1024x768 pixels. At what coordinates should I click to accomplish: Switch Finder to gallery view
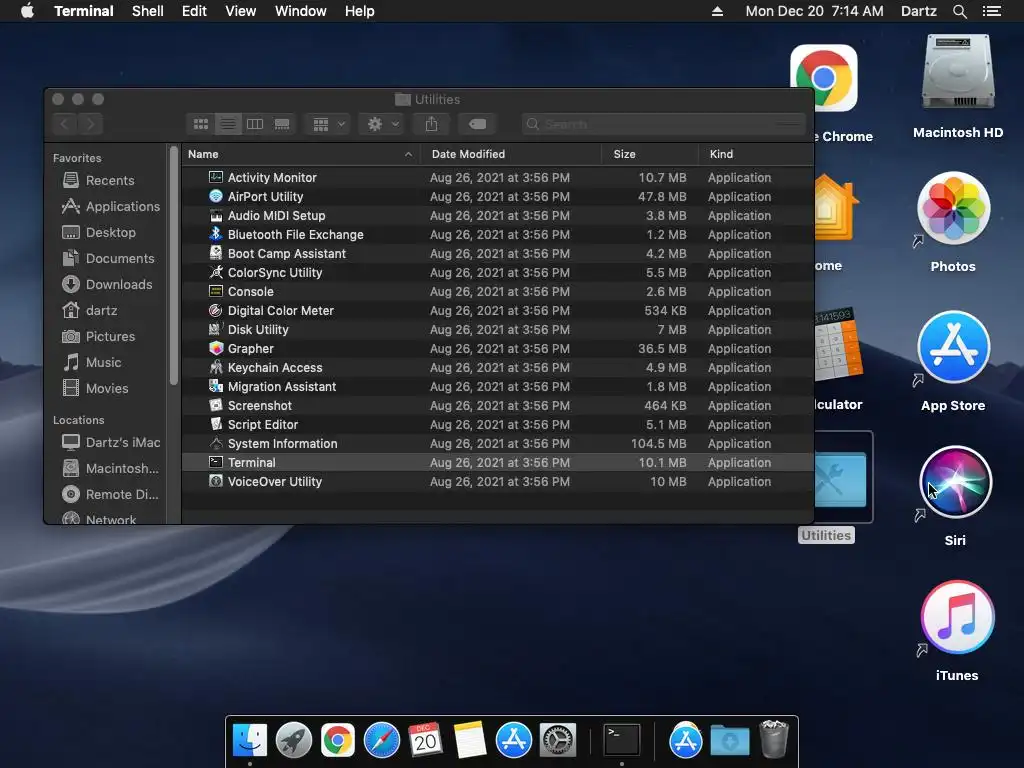tap(282, 124)
